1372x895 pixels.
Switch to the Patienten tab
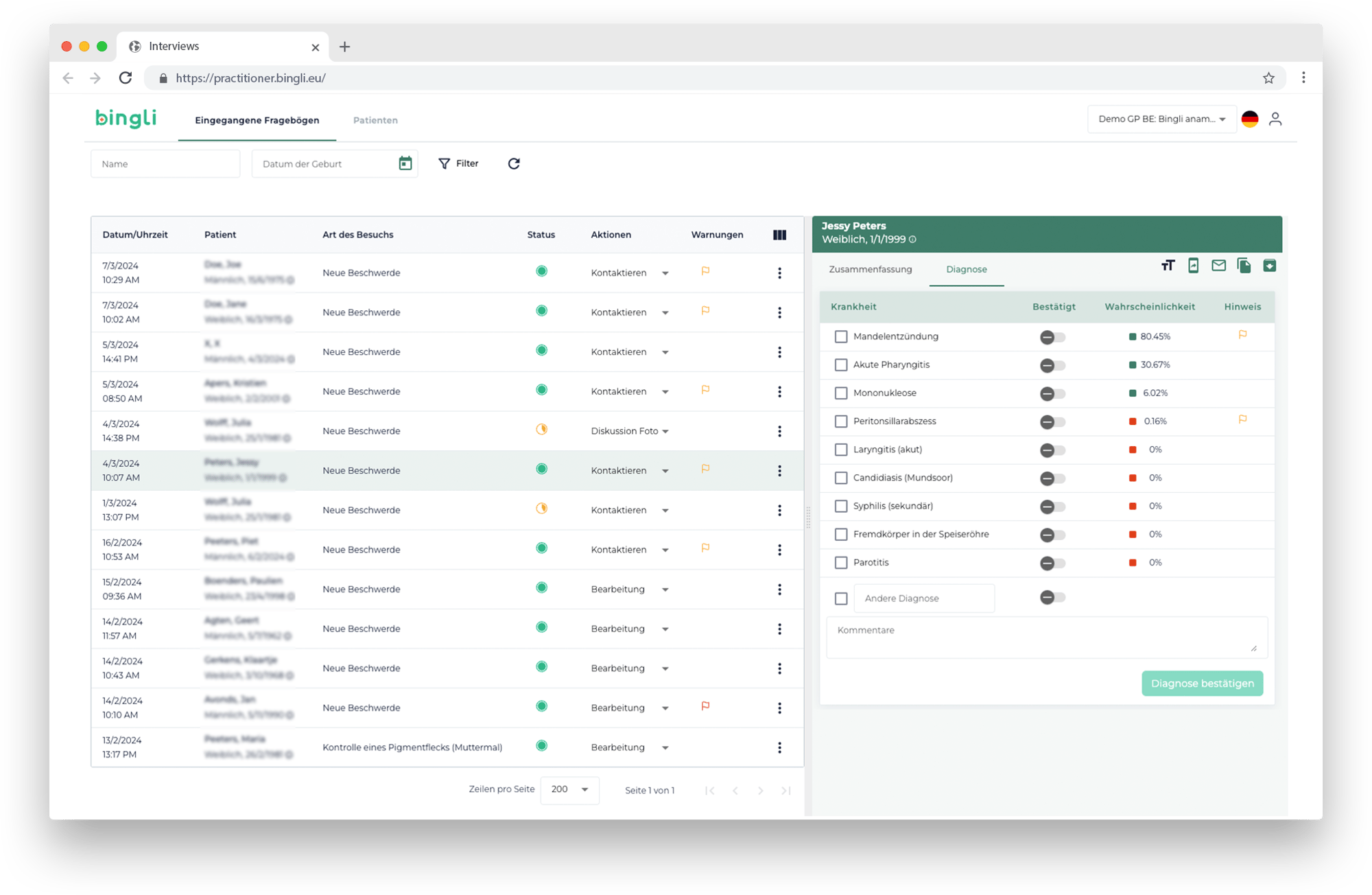click(x=375, y=120)
